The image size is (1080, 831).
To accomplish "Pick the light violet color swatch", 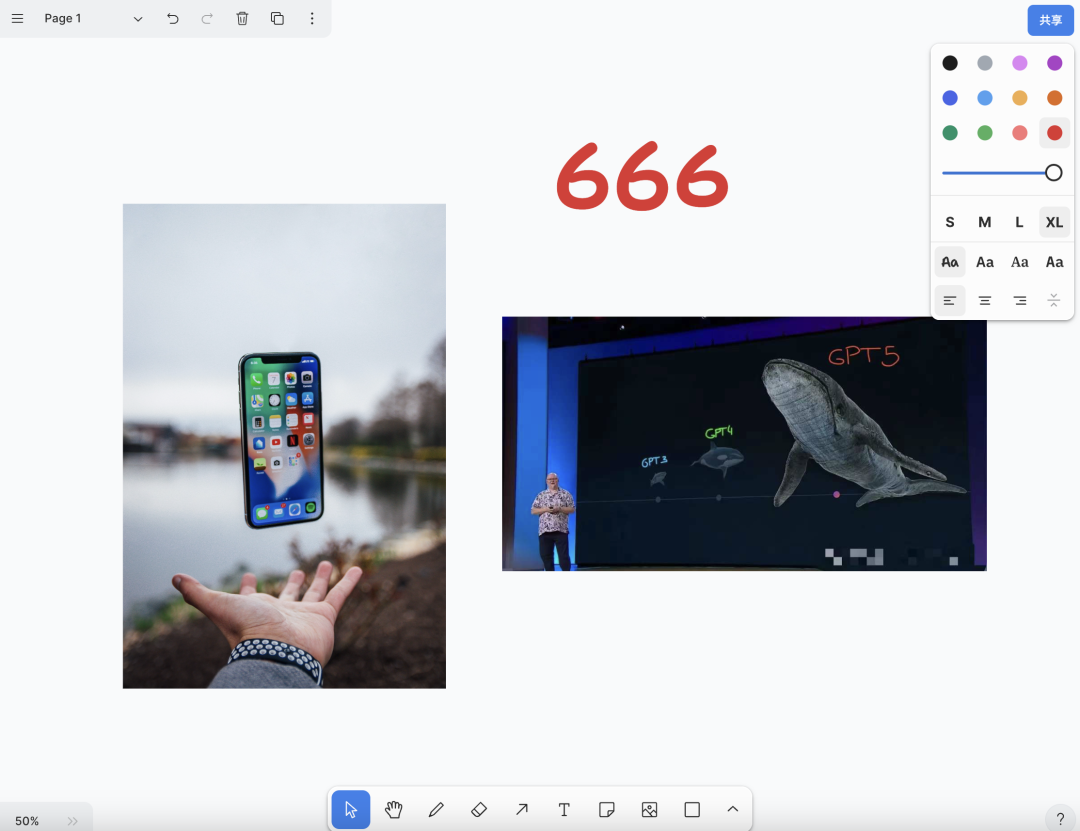I will coord(1019,63).
